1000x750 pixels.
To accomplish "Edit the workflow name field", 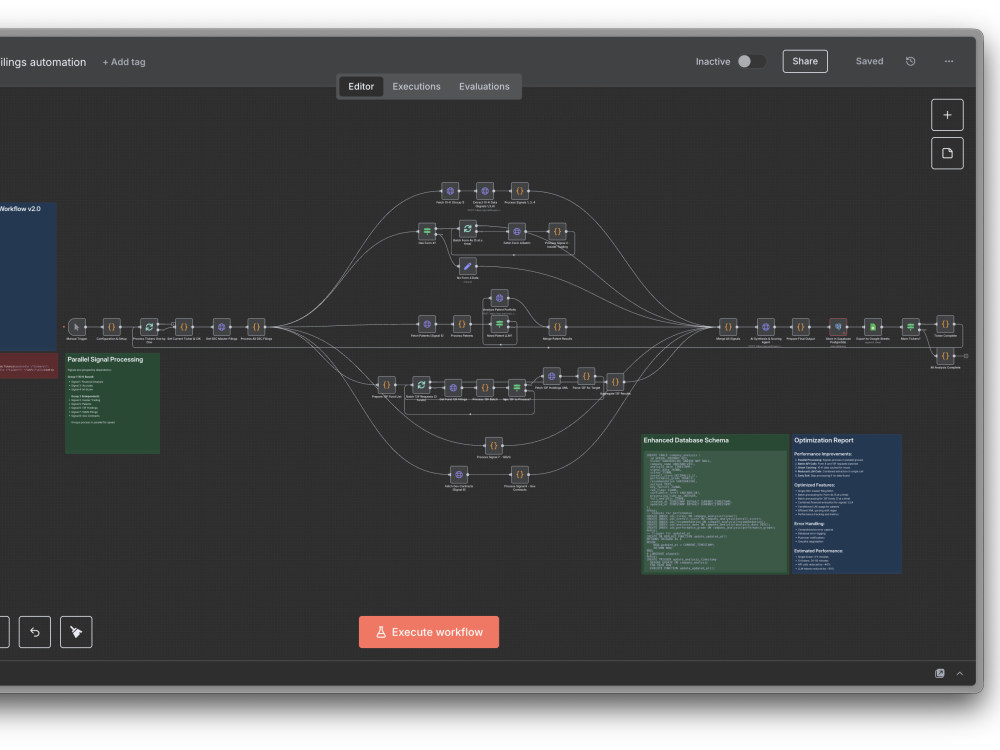I will 43,62.
